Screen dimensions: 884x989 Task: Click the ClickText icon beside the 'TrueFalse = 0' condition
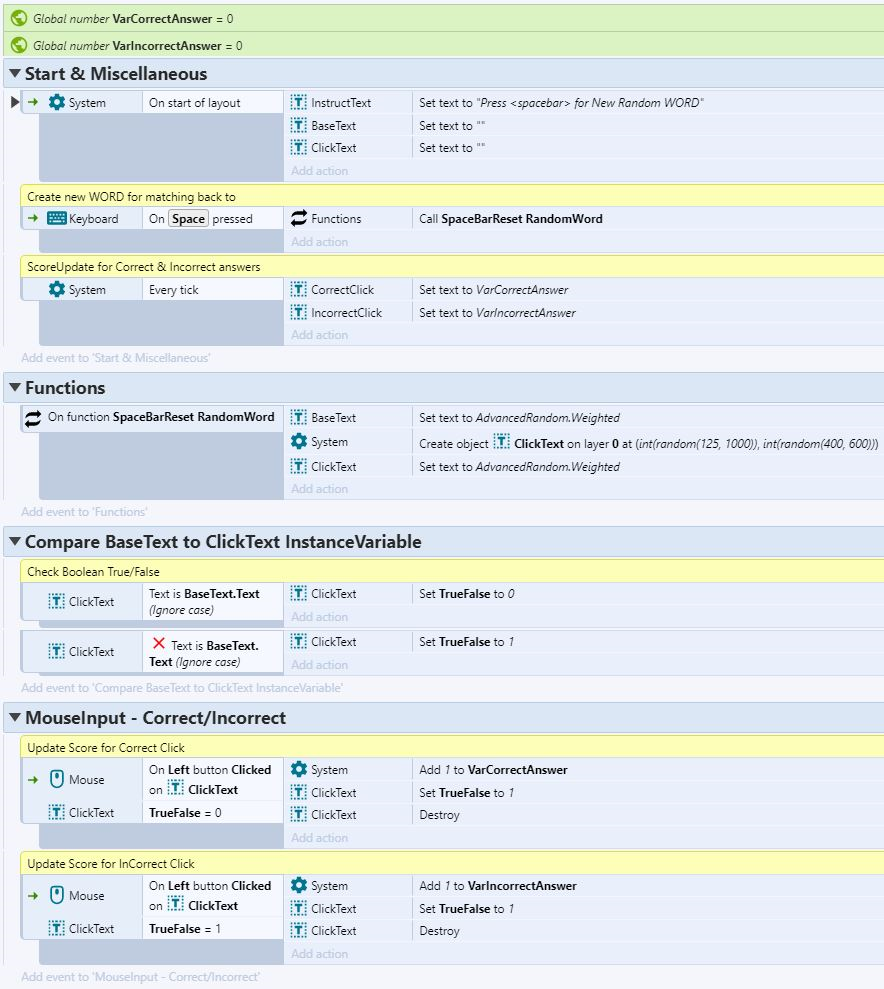[x=57, y=812]
